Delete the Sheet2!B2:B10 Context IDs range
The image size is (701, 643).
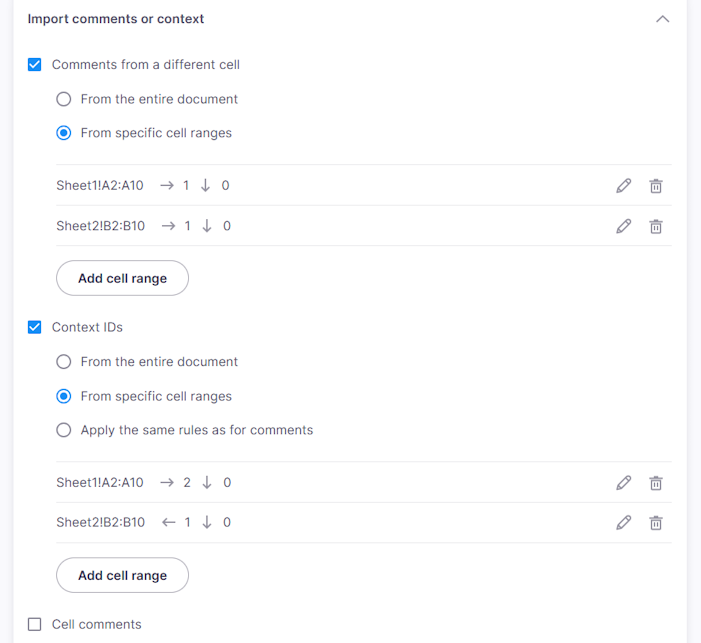pos(656,522)
